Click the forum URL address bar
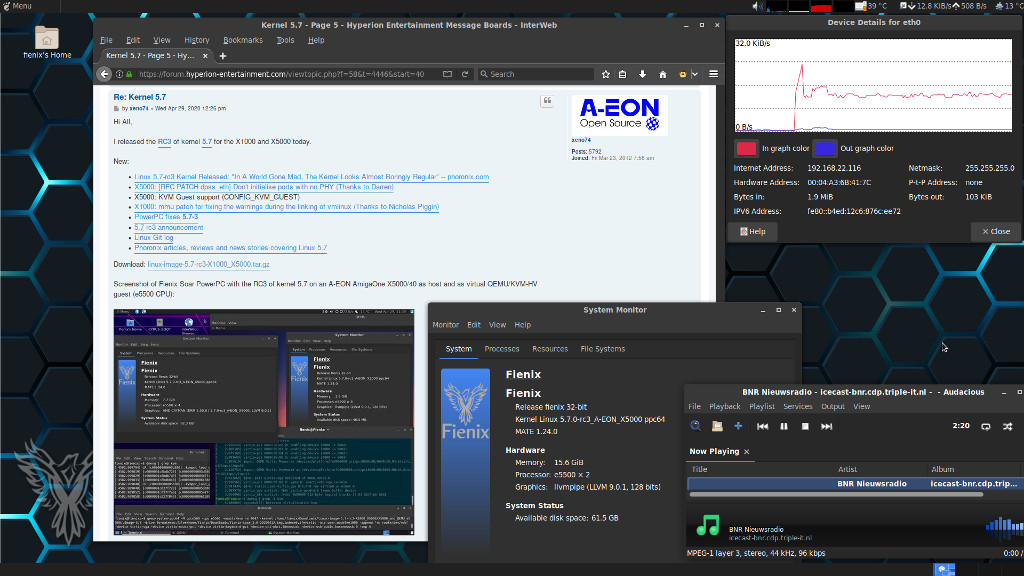 pyautogui.click(x=281, y=74)
